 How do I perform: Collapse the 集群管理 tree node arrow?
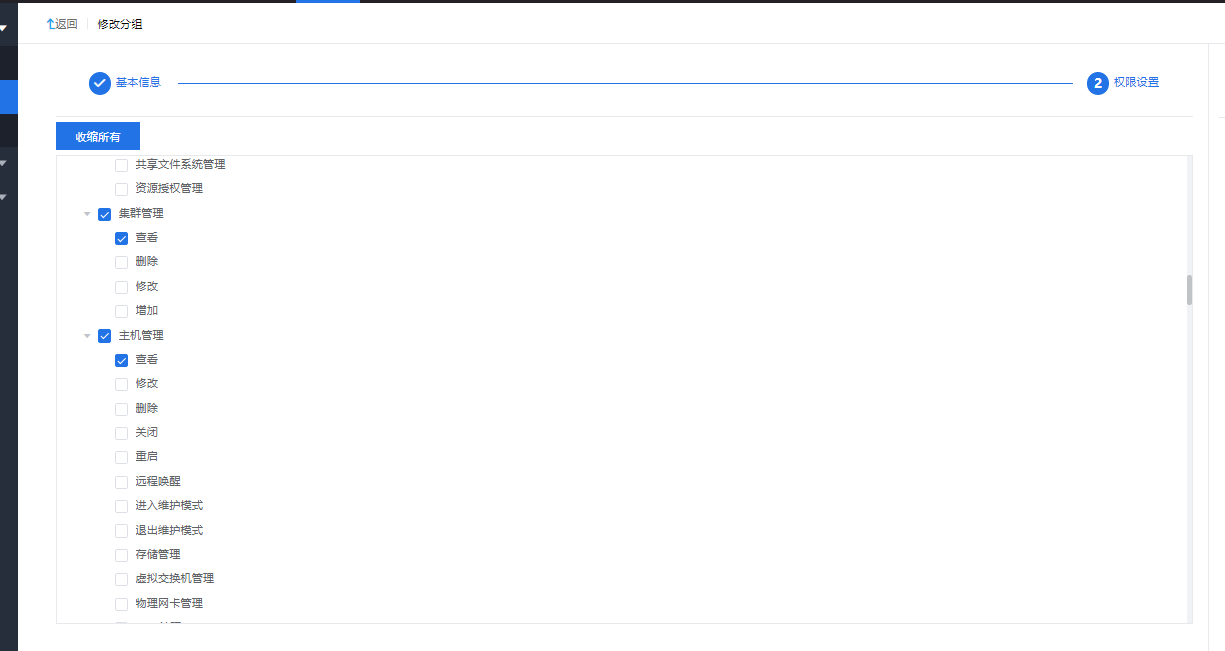pyautogui.click(x=87, y=214)
